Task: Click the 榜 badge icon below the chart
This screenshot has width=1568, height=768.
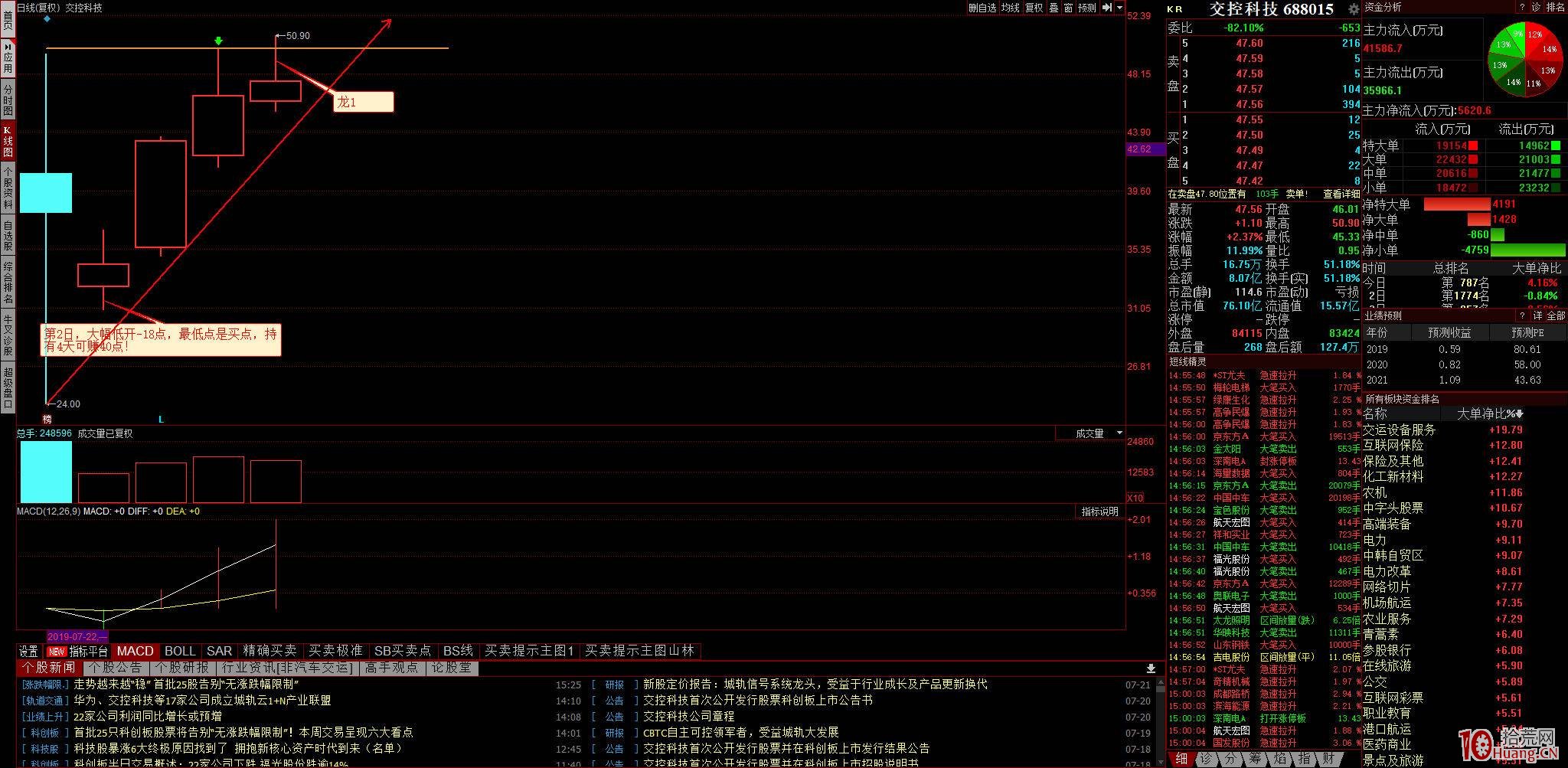Action: tap(47, 419)
